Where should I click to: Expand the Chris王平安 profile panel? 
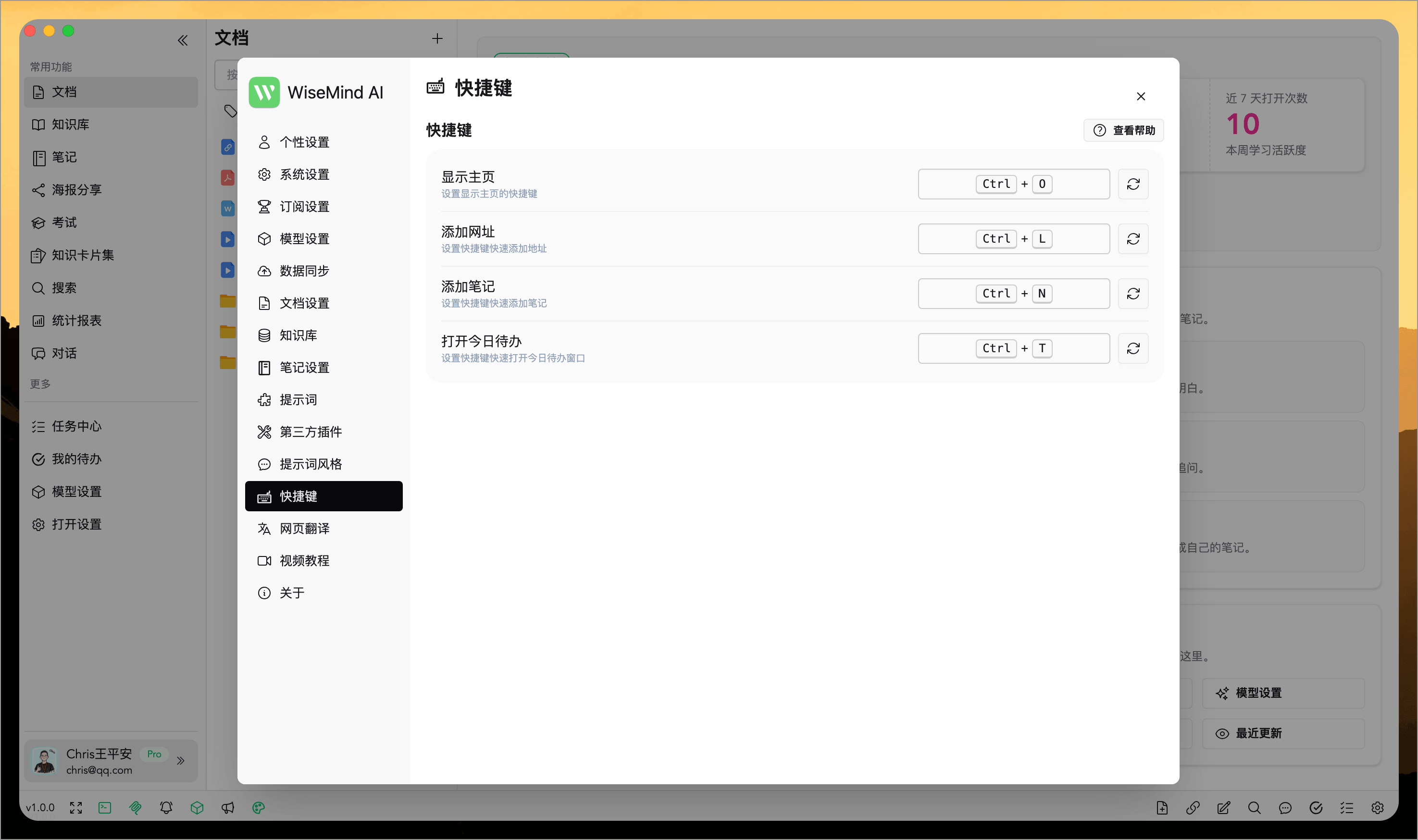tap(181, 761)
